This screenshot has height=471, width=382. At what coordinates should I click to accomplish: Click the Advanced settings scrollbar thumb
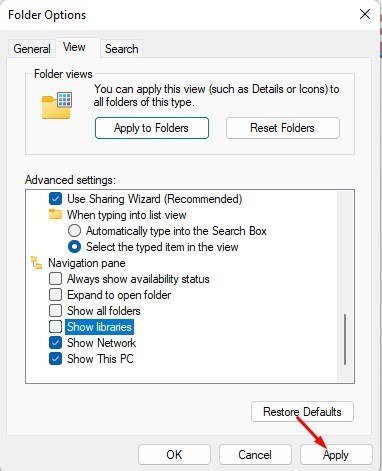[345, 339]
